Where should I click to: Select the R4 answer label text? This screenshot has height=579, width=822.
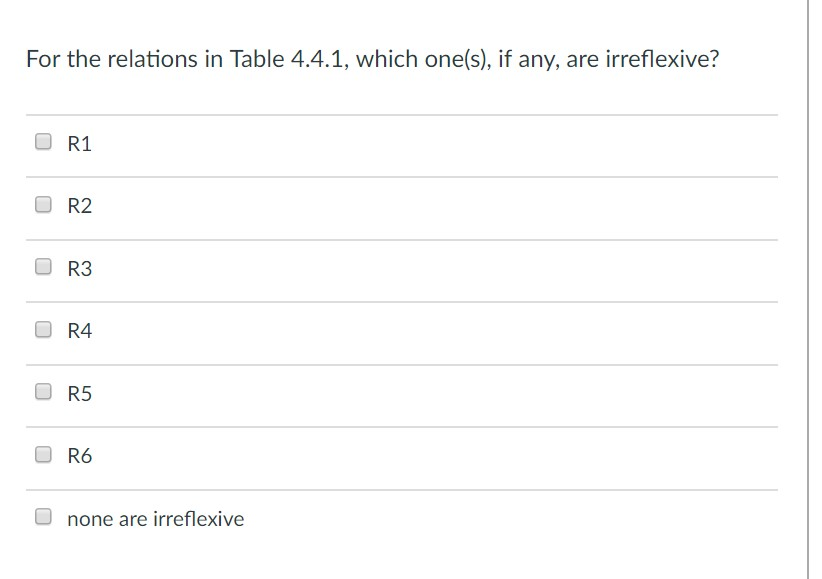78,330
